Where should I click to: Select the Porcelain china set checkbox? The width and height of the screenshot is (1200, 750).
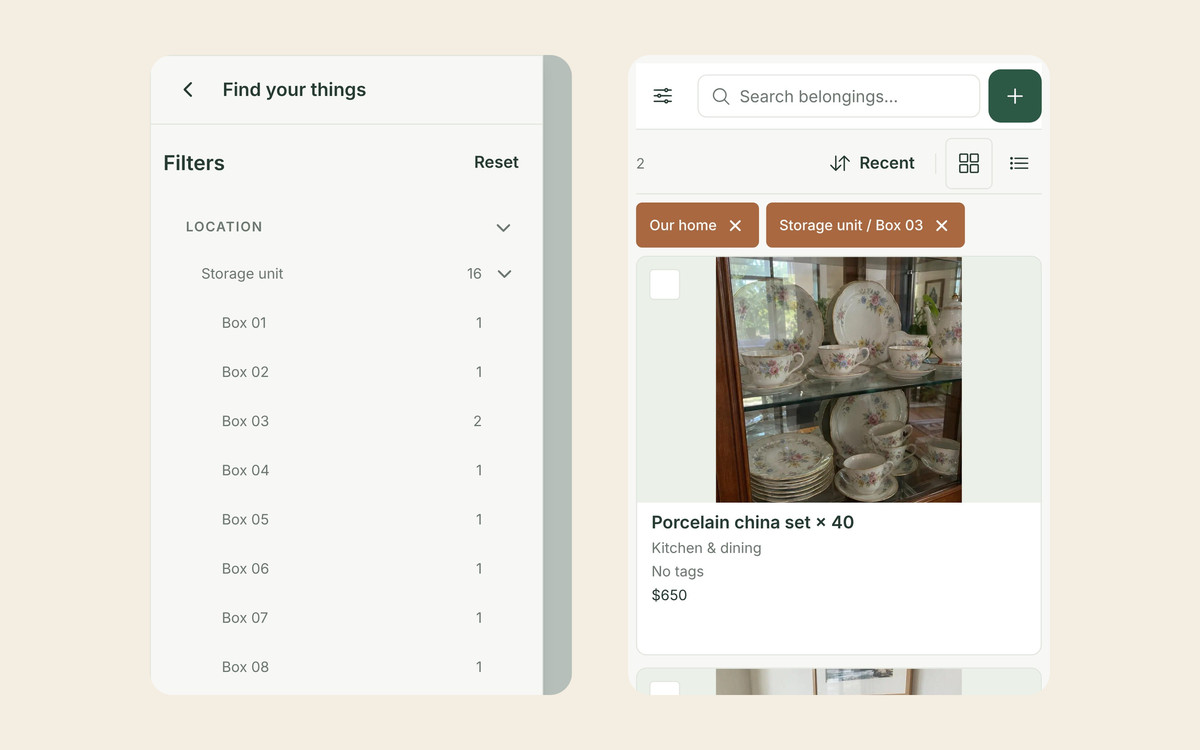click(665, 284)
